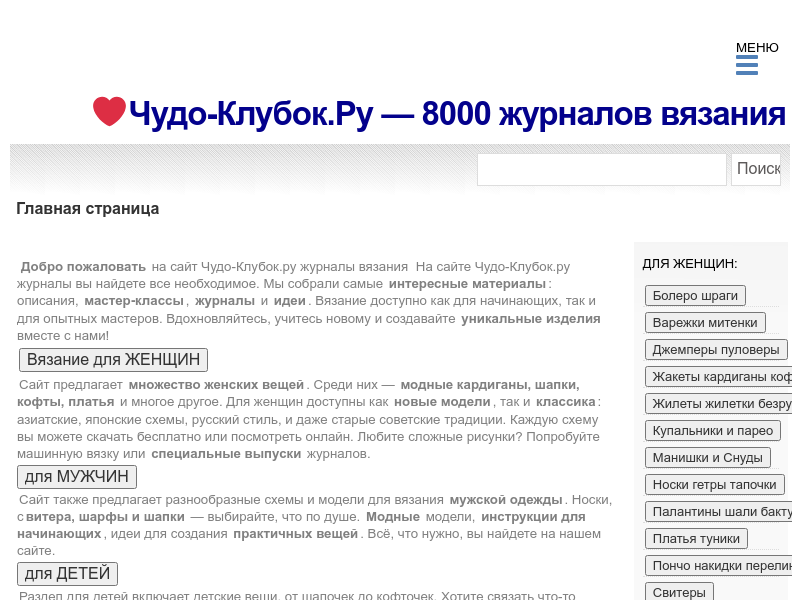
Task: Click the bold text практичных вещей
Action: pyautogui.click(x=296, y=534)
